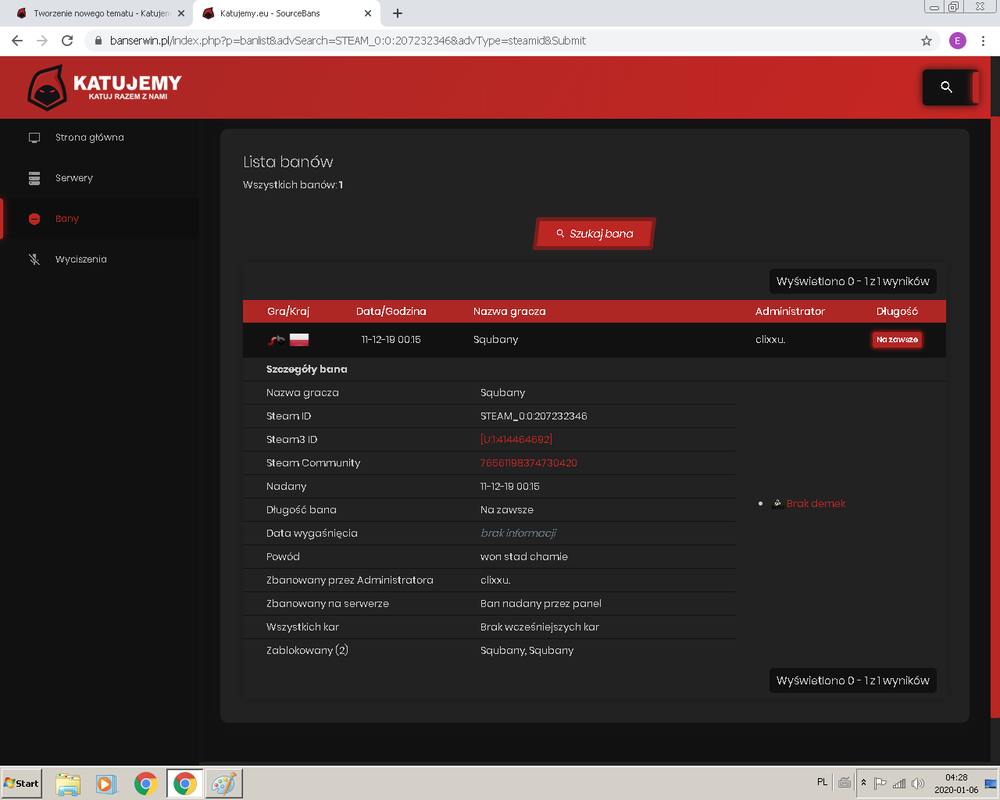Show hidden system tray icons
Image resolution: width=1000 pixels, height=800 pixels.
point(864,783)
